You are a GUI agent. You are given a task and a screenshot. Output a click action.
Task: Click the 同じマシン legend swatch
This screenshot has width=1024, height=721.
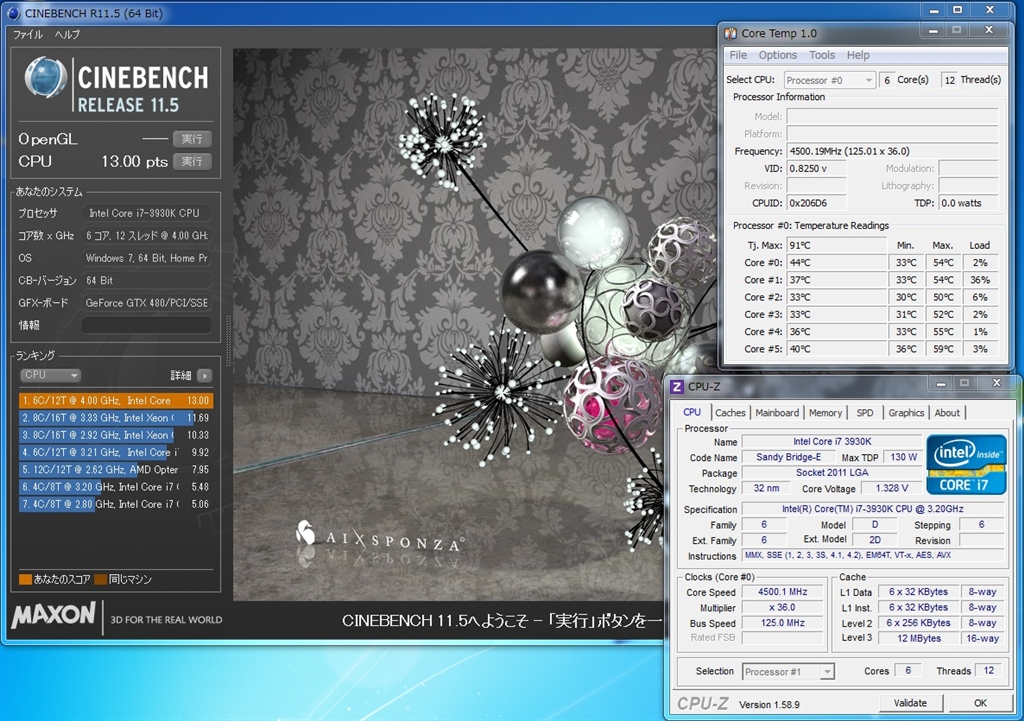point(101,579)
